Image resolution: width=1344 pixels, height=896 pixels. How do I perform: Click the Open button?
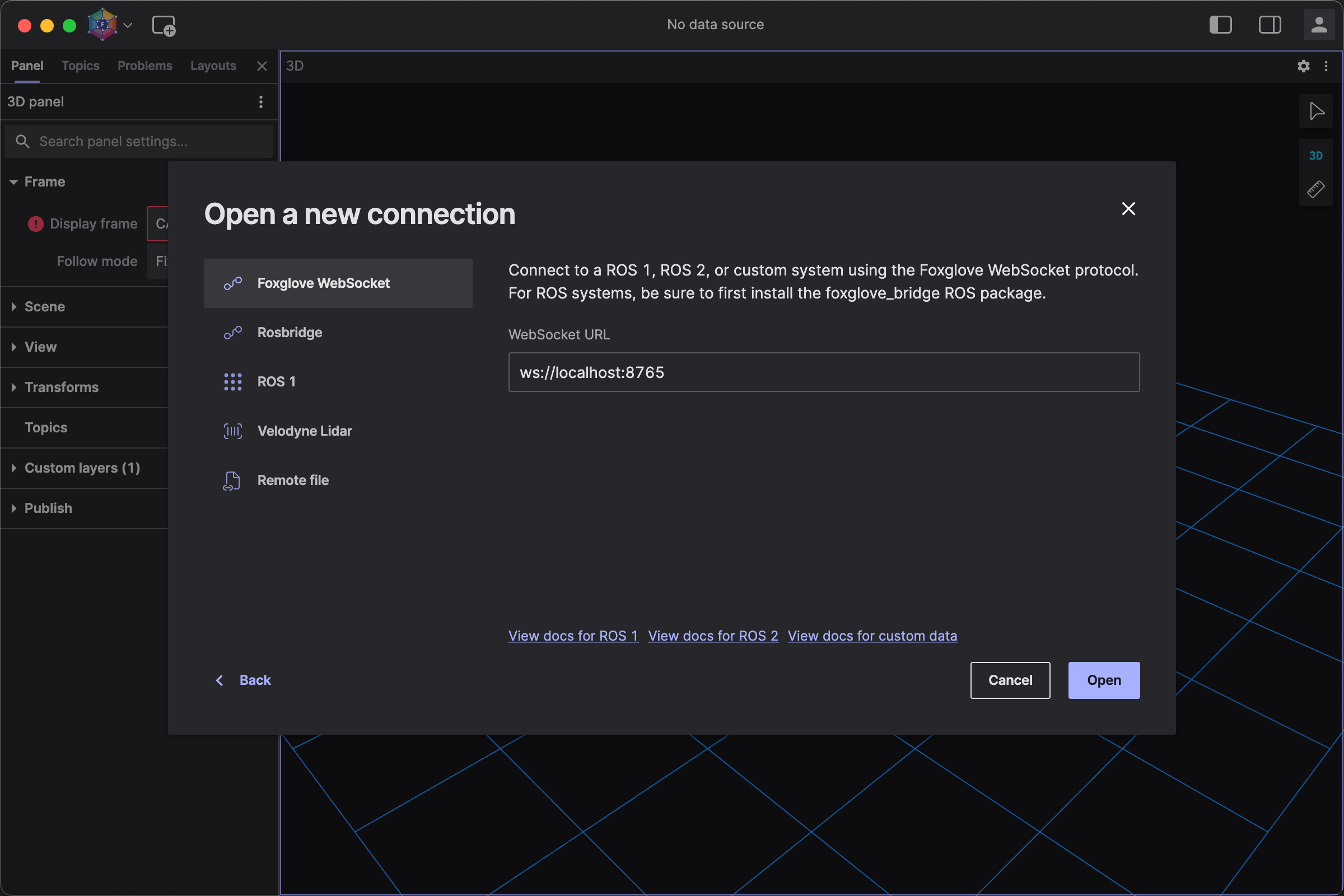[1104, 680]
